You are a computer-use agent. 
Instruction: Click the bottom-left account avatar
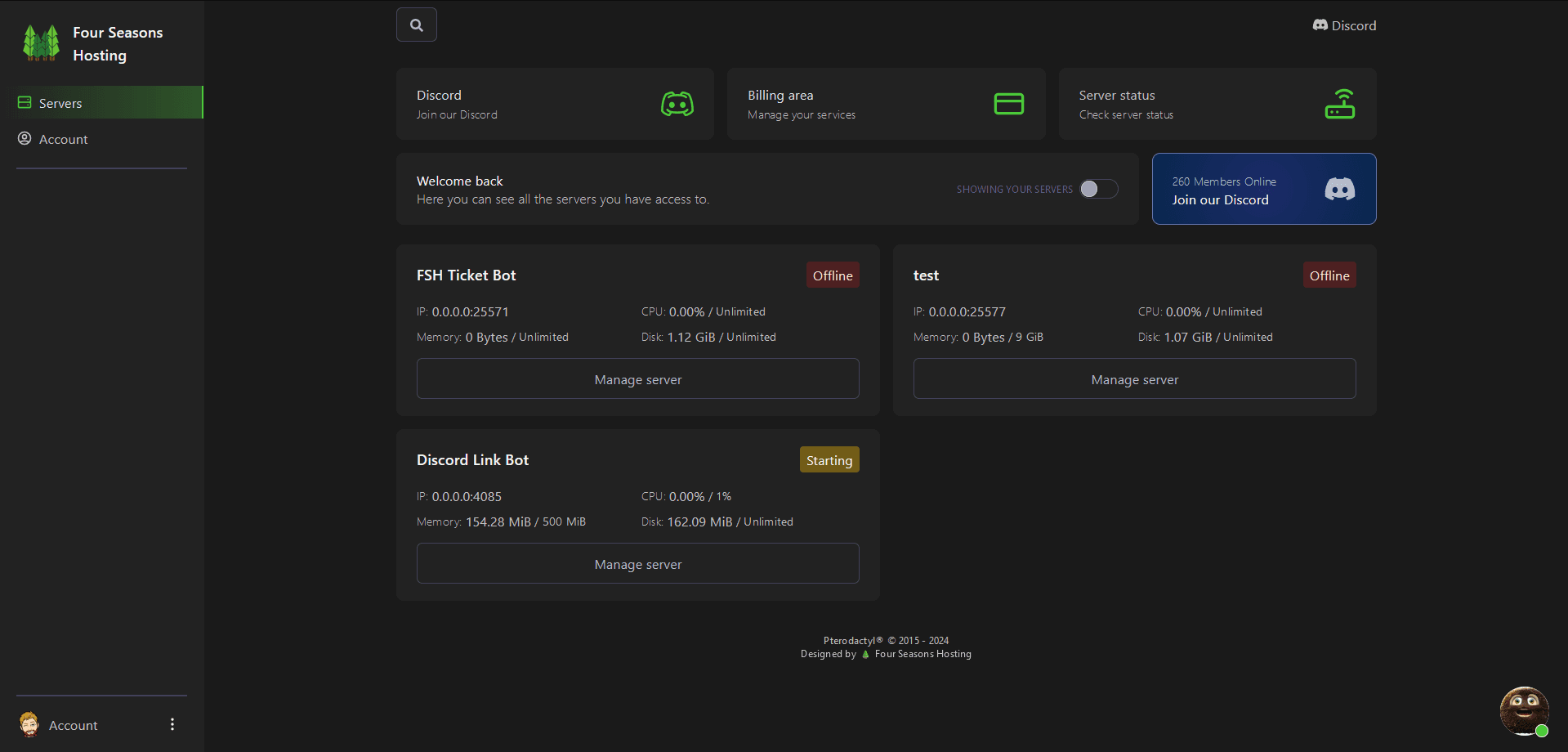click(29, 725)
